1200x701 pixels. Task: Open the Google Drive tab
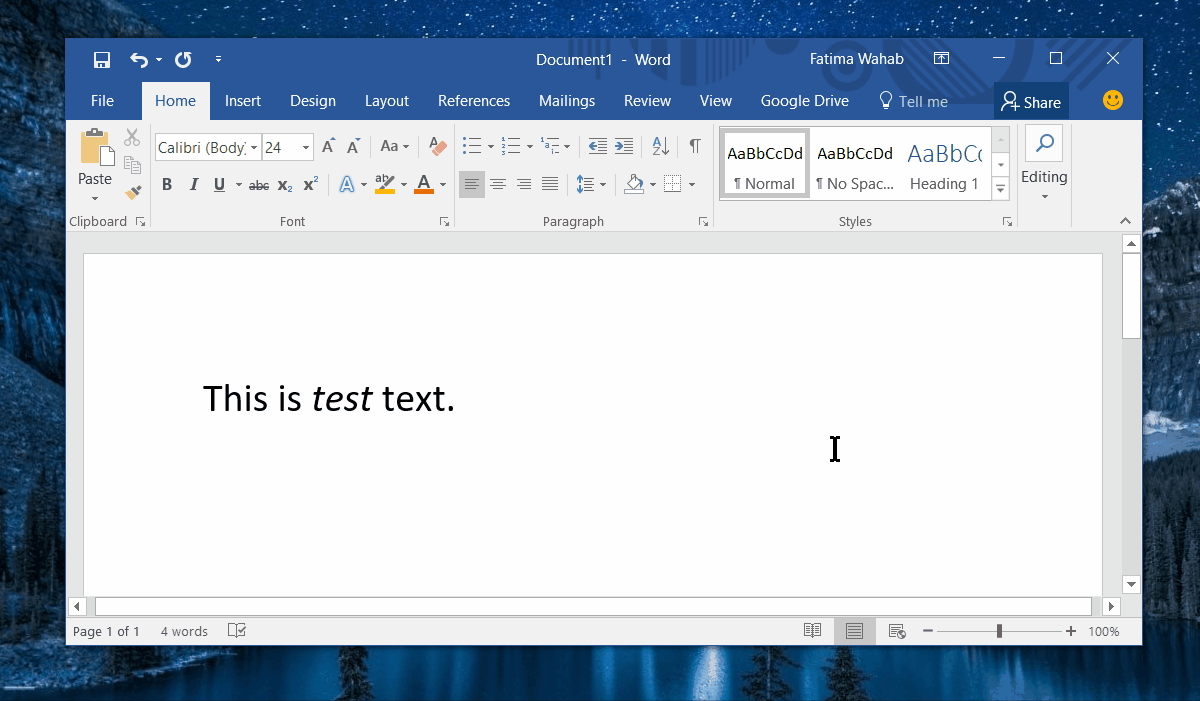tap(804, 101)
